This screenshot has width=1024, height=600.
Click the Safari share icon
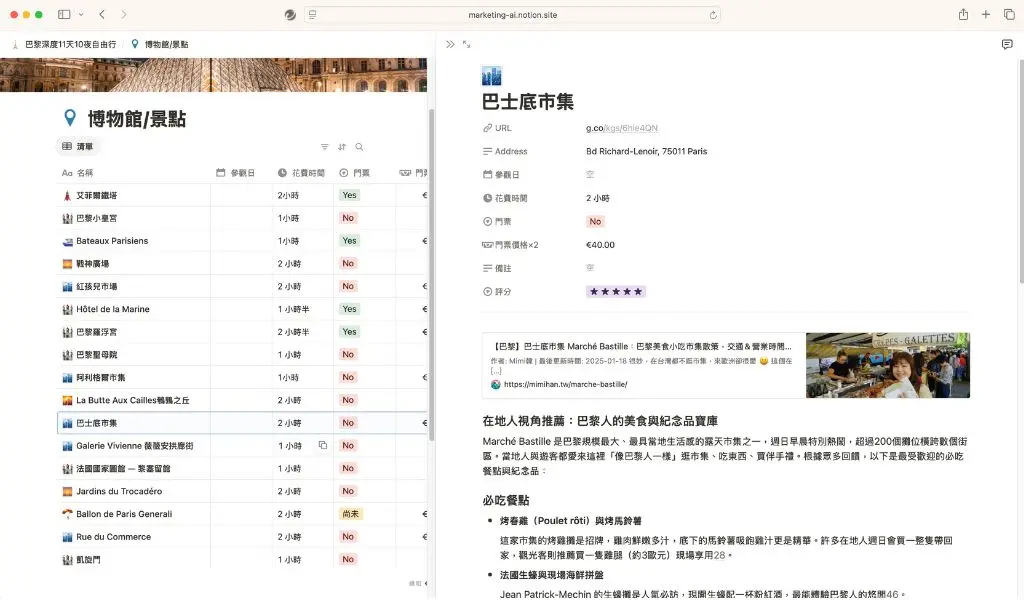963,15
